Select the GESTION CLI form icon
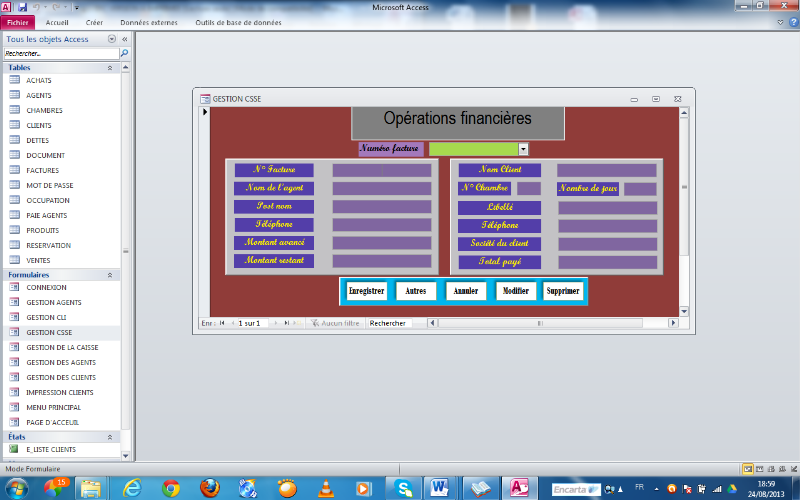The image size is (800, 500). tap(15, 317)
